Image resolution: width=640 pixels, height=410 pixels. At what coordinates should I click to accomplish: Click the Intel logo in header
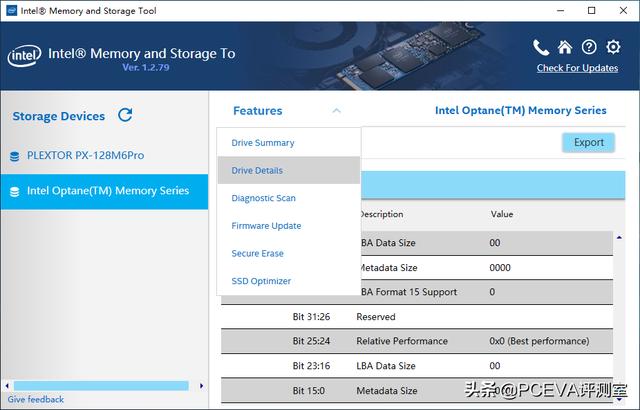point(24,55)
